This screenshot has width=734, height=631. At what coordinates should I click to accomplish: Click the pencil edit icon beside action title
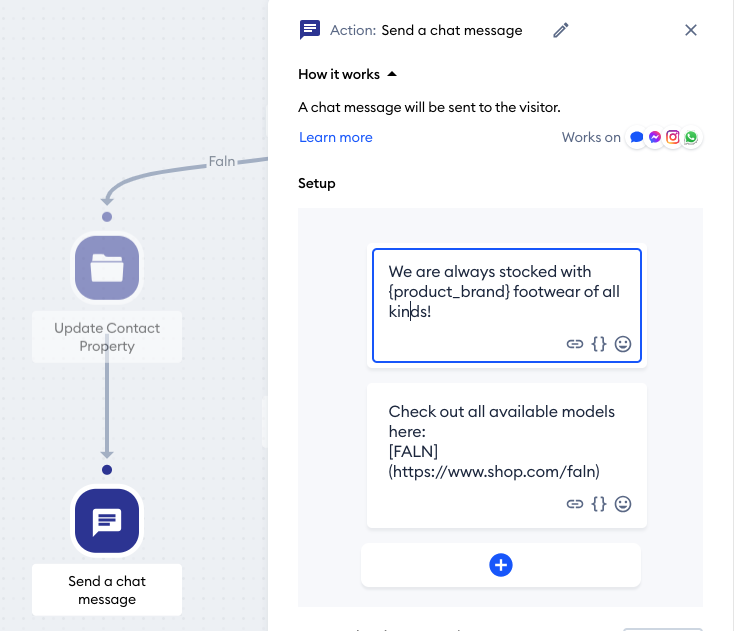561,30
